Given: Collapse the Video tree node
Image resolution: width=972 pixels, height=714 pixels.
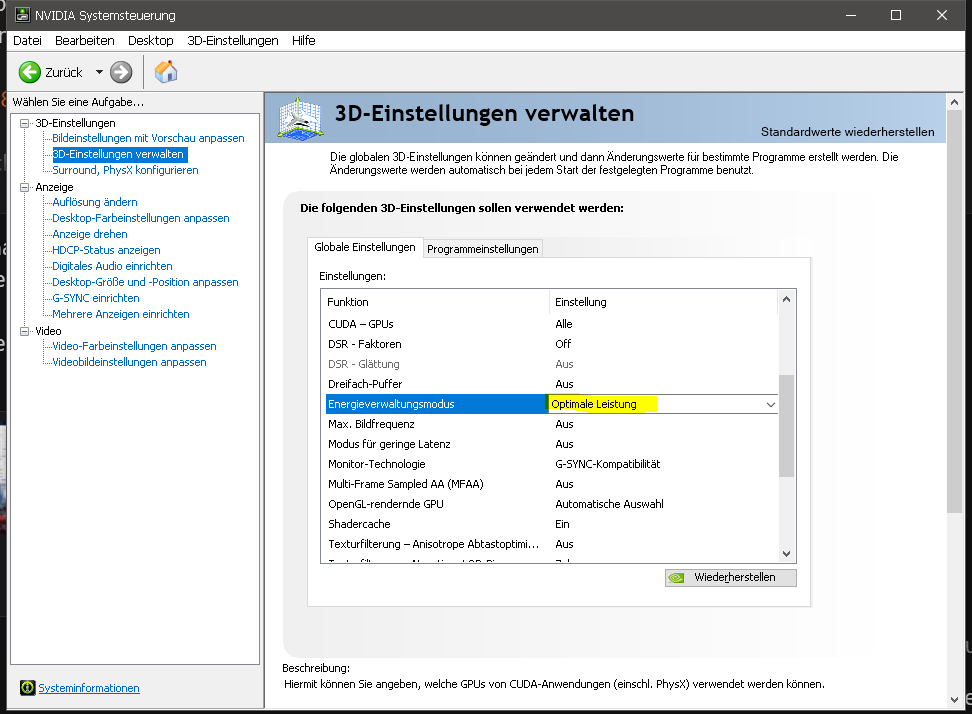Looking at the screenshot, I should pyautogui.click(x=24, y=331).
